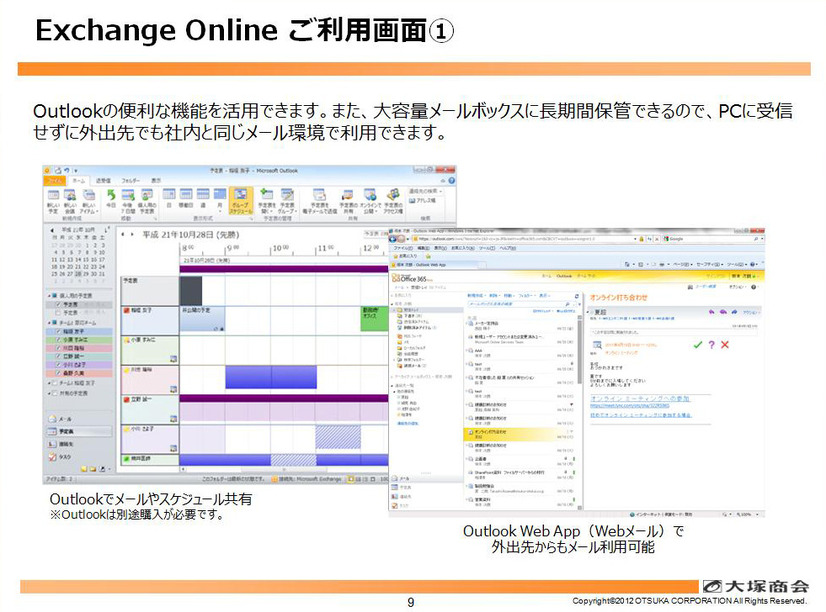826x612 pixels.
Task: Switch to Folder (フォルダー) ribbon tab
Action: [x=131, y=181]
